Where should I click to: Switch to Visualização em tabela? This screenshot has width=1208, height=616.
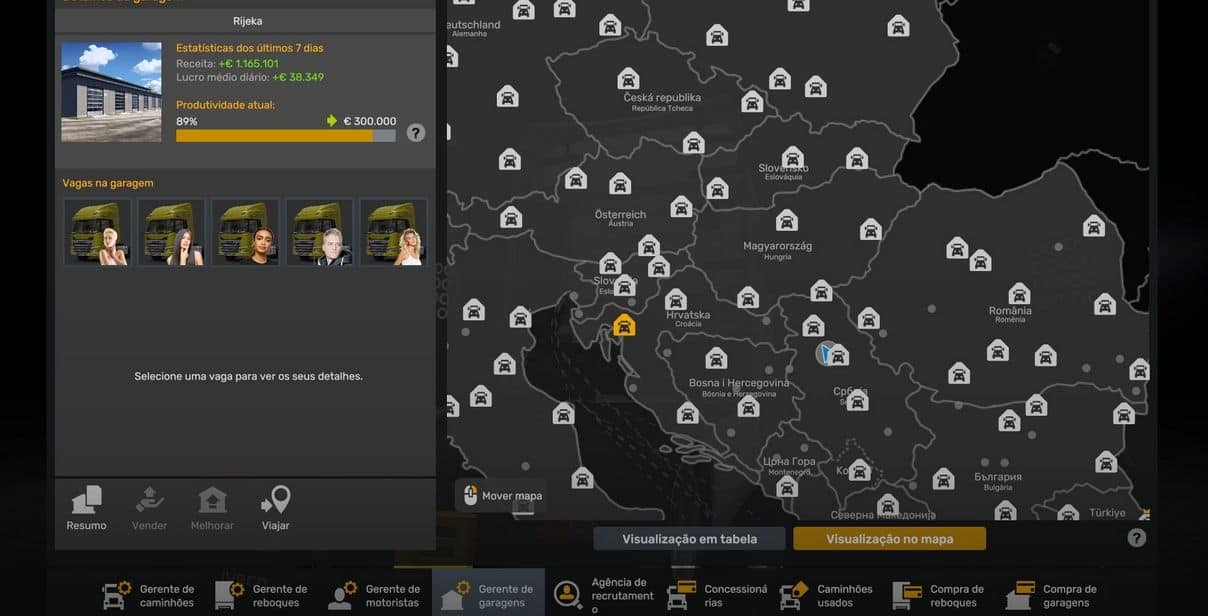689,539
